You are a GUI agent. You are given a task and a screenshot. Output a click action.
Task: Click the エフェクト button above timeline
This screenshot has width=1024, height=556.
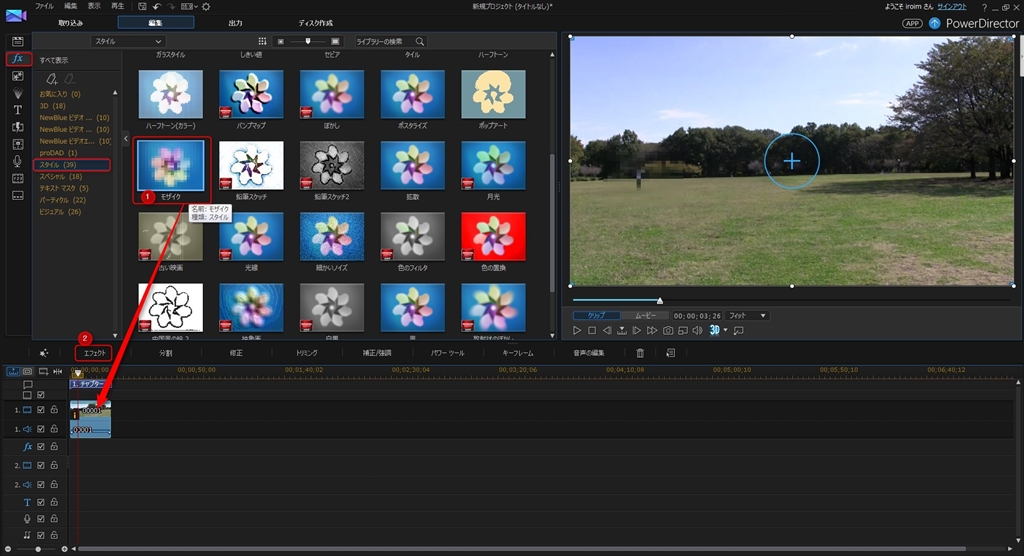94,353
